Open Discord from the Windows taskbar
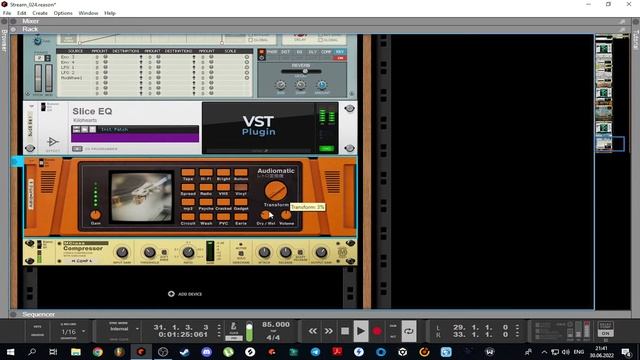 [207, 352]
